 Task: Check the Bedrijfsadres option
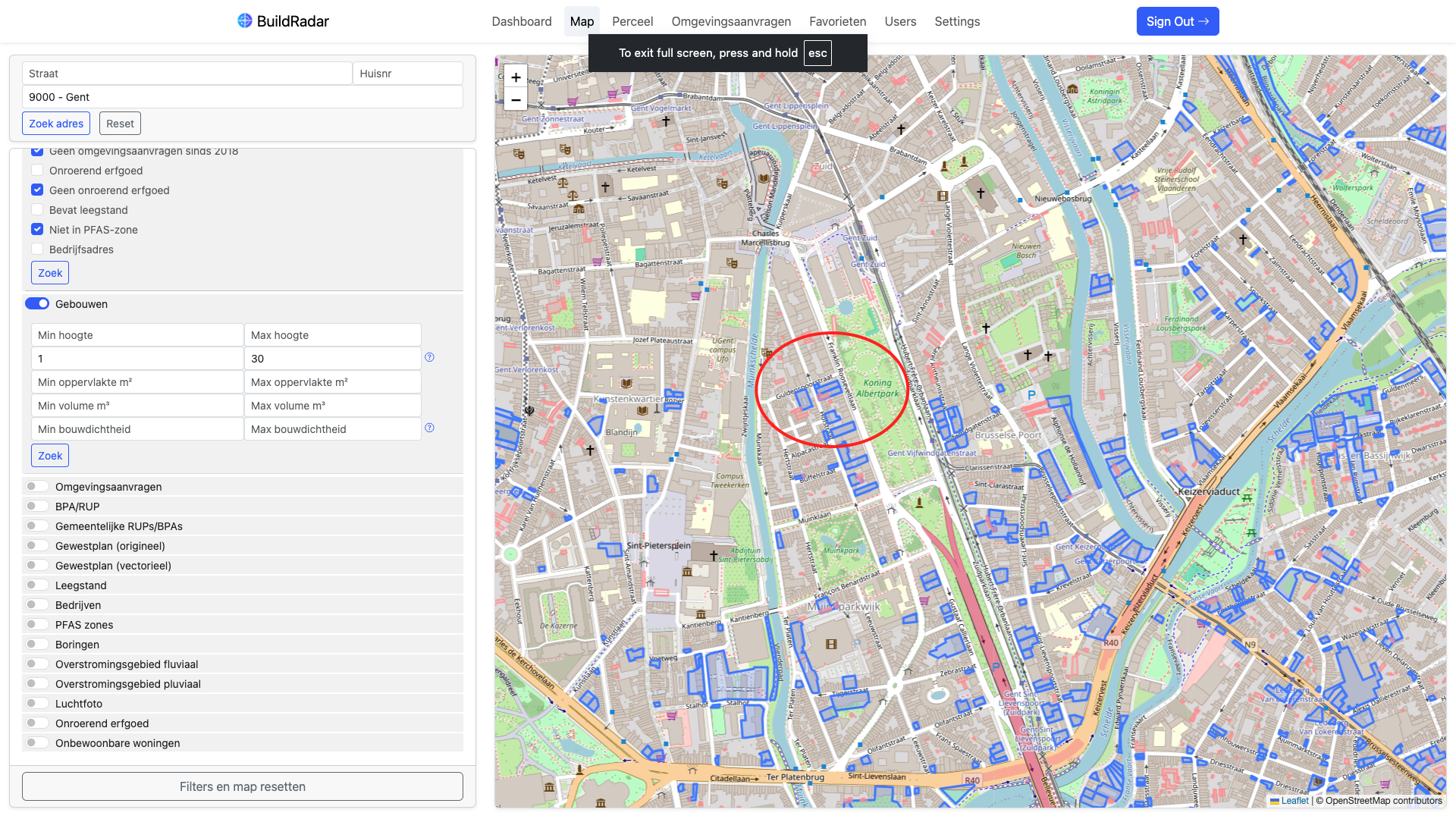tap(37, 249)
